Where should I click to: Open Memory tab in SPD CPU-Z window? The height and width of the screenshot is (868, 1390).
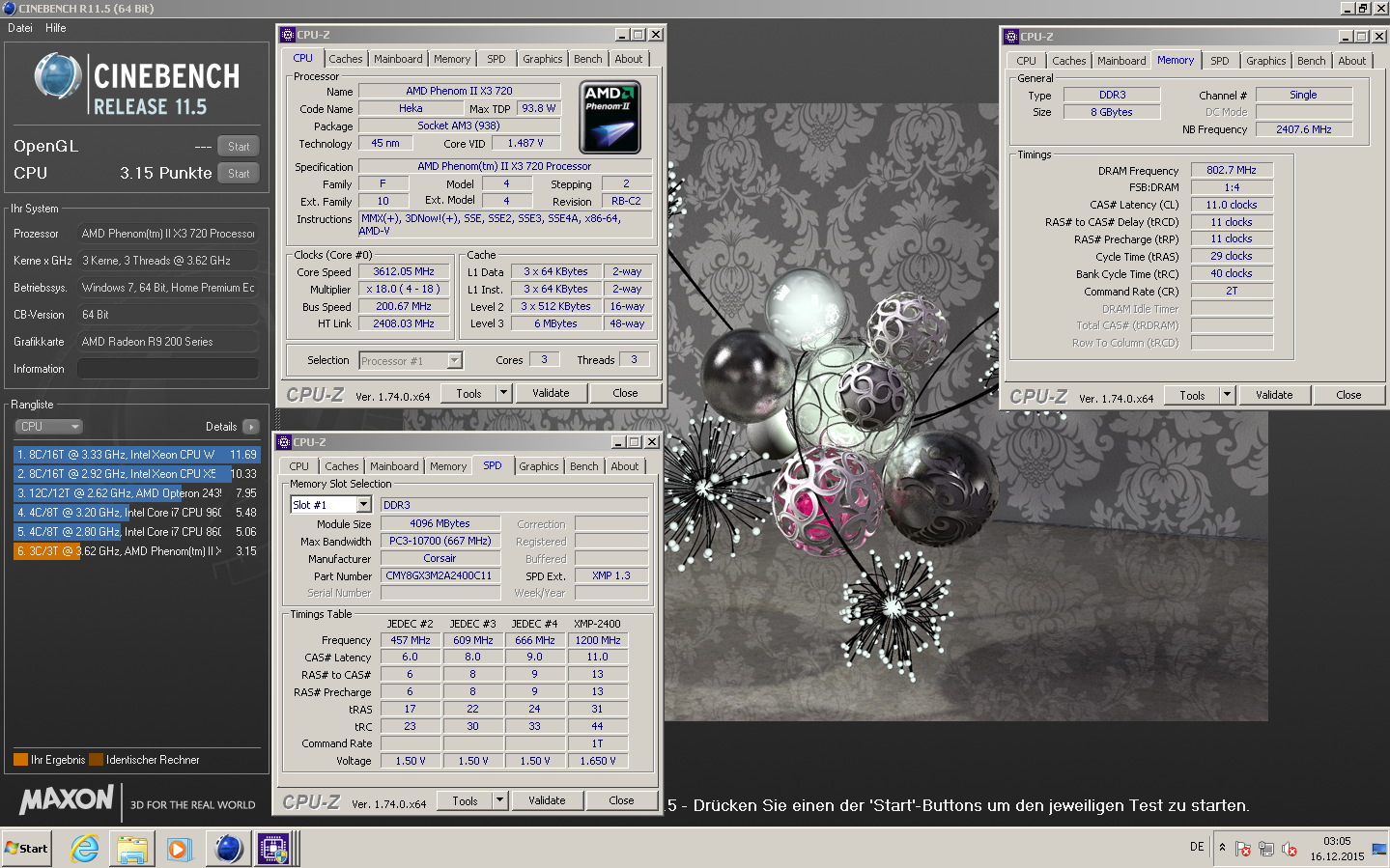[448, 466]
